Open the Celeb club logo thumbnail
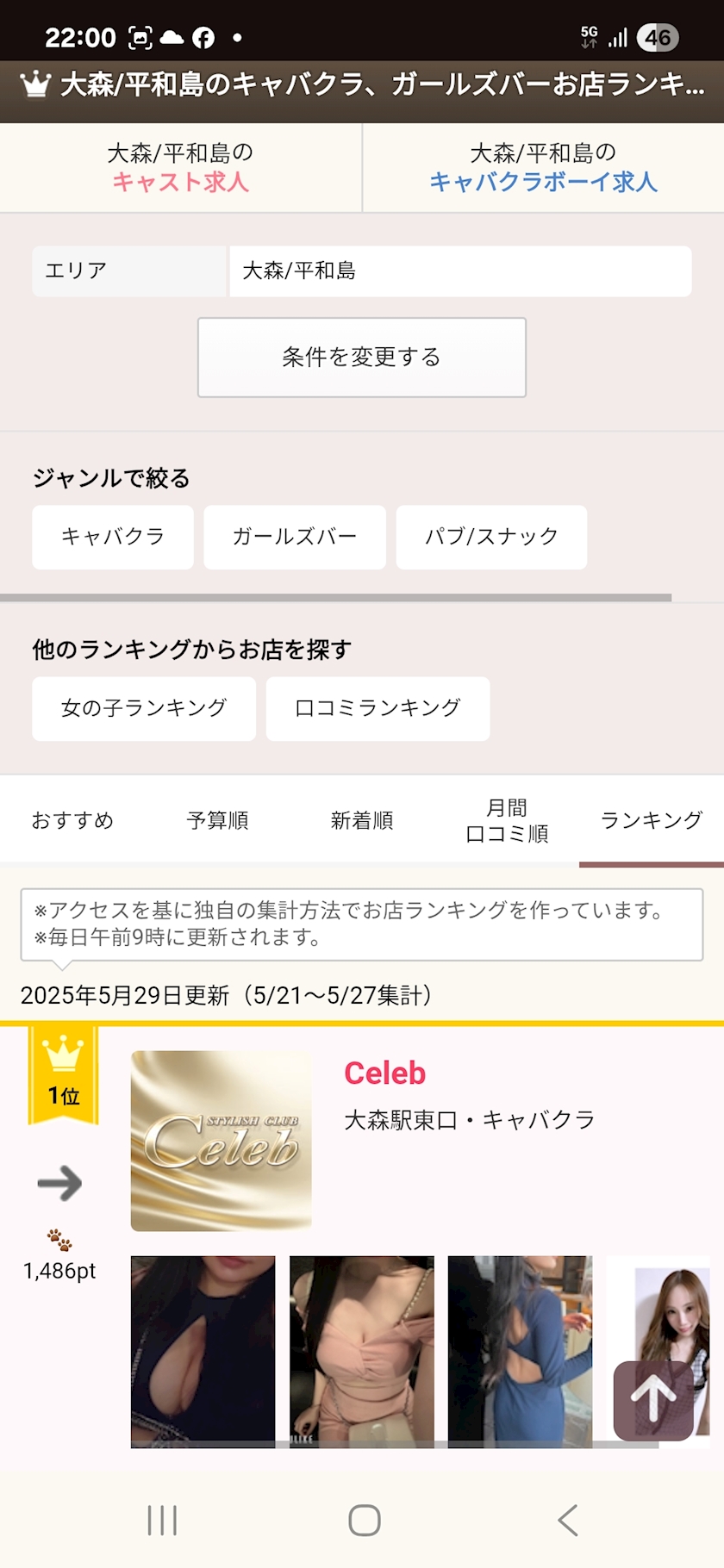The width and height of the screenshot is (724, 1568). click(221, 1141)
